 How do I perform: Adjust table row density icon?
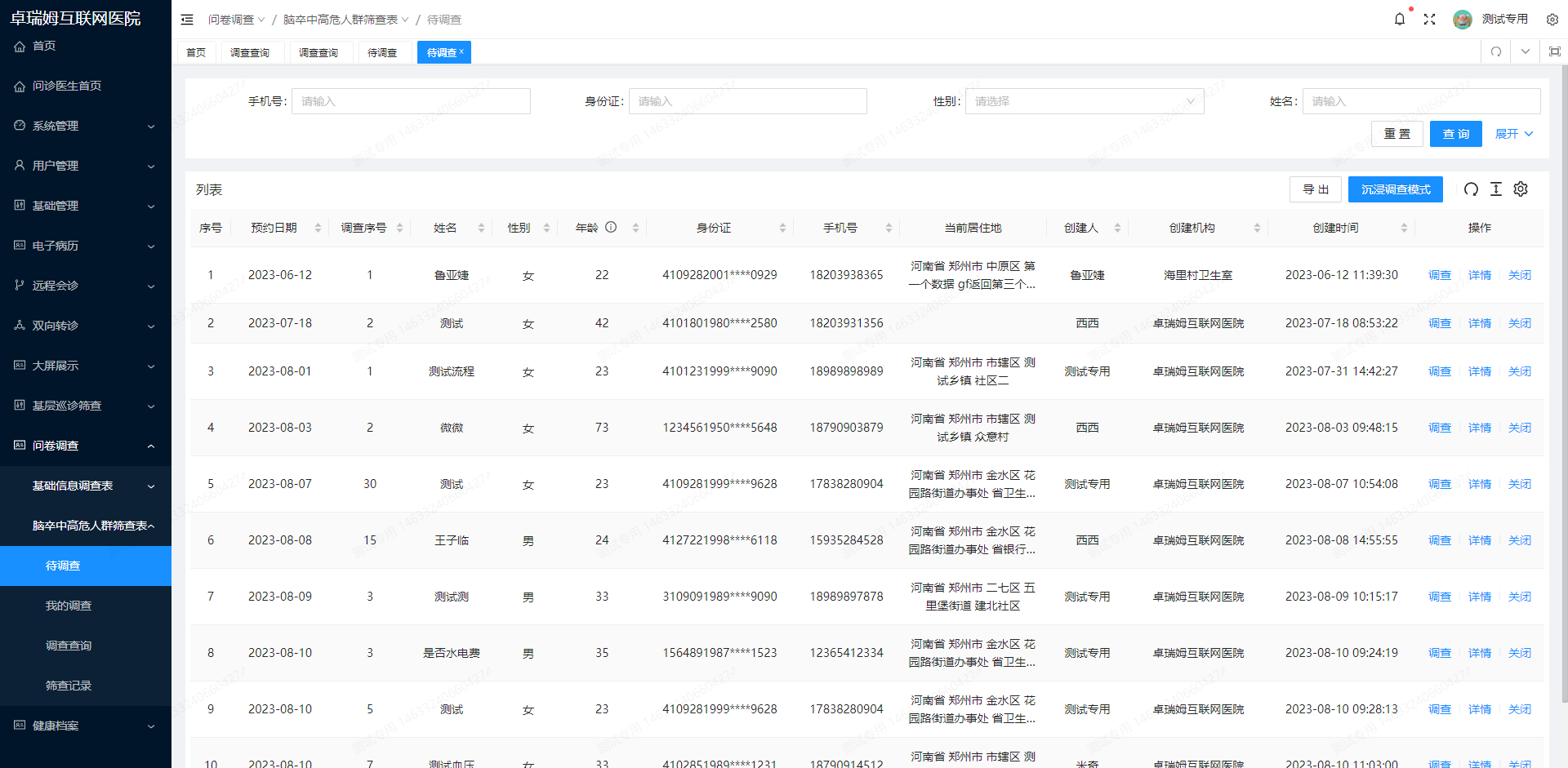1496,189
